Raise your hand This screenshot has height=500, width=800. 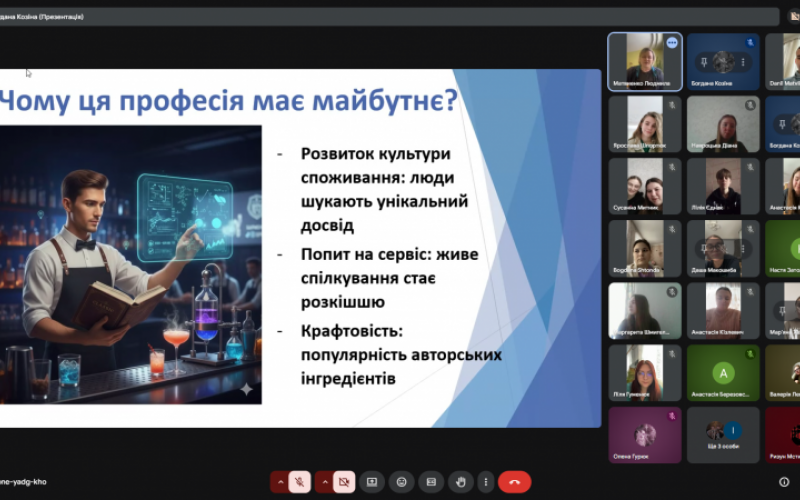[460, 482]
